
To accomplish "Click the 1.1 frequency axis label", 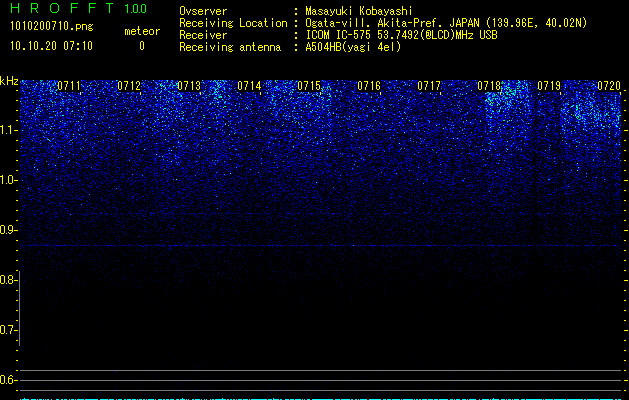I will click(x=9, y=130).
